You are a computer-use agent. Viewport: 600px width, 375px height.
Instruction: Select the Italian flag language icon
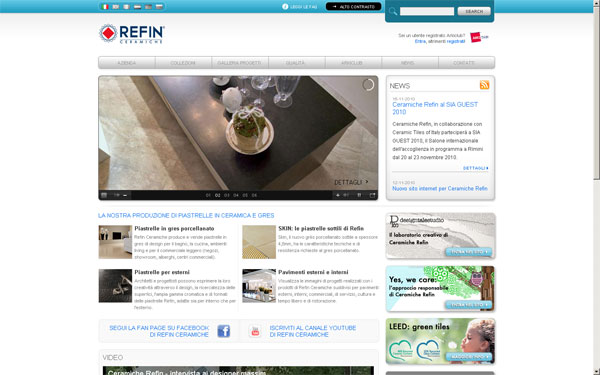click(105, 7)
